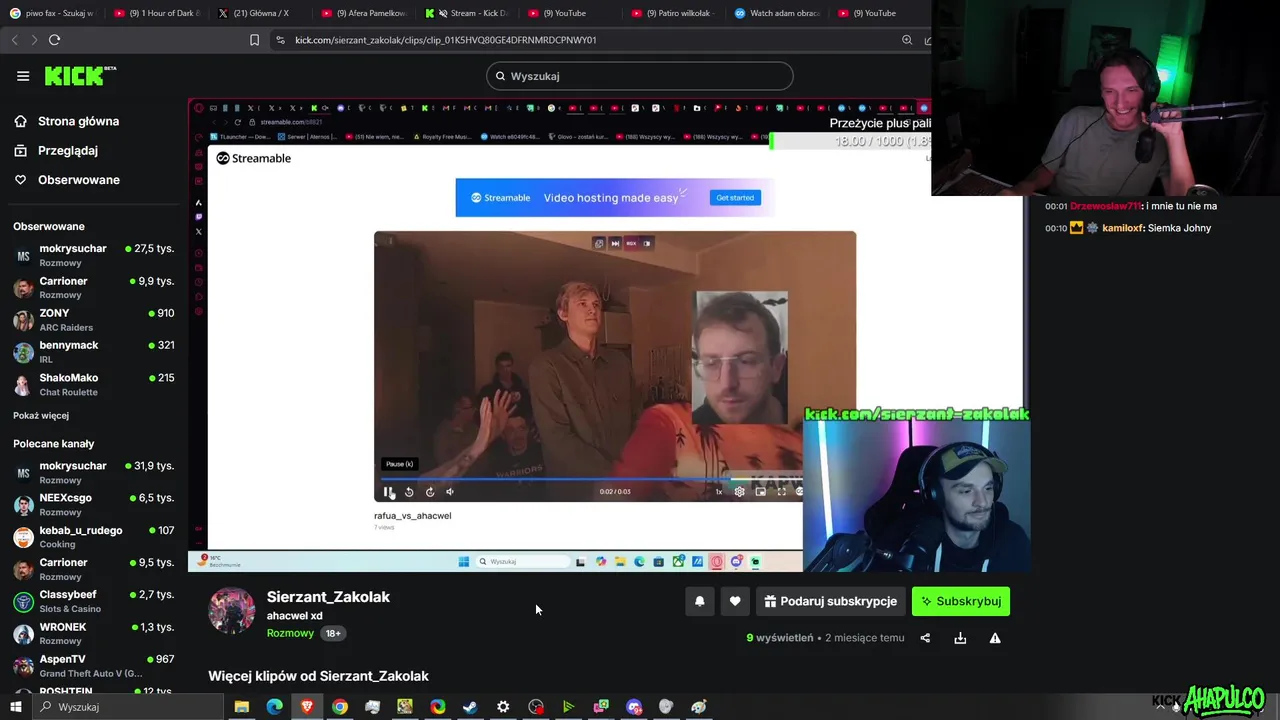Screen dimensions: 1280x720
Task: Open Brave browser from taskbar
Action: (307, 707)
